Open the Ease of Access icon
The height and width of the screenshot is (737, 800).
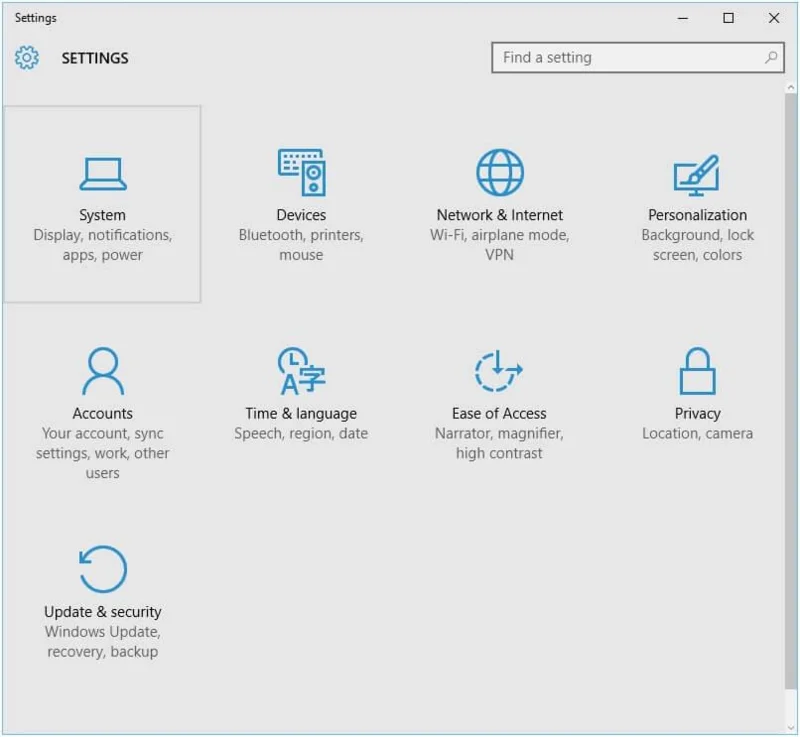[498, 371]
